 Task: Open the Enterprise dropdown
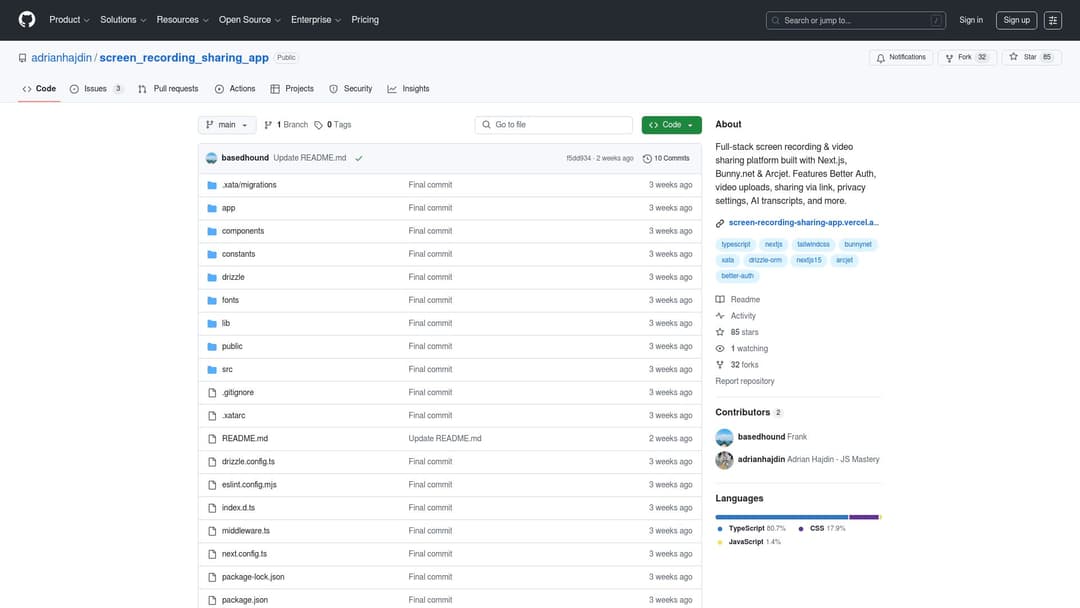pos(315,20)
